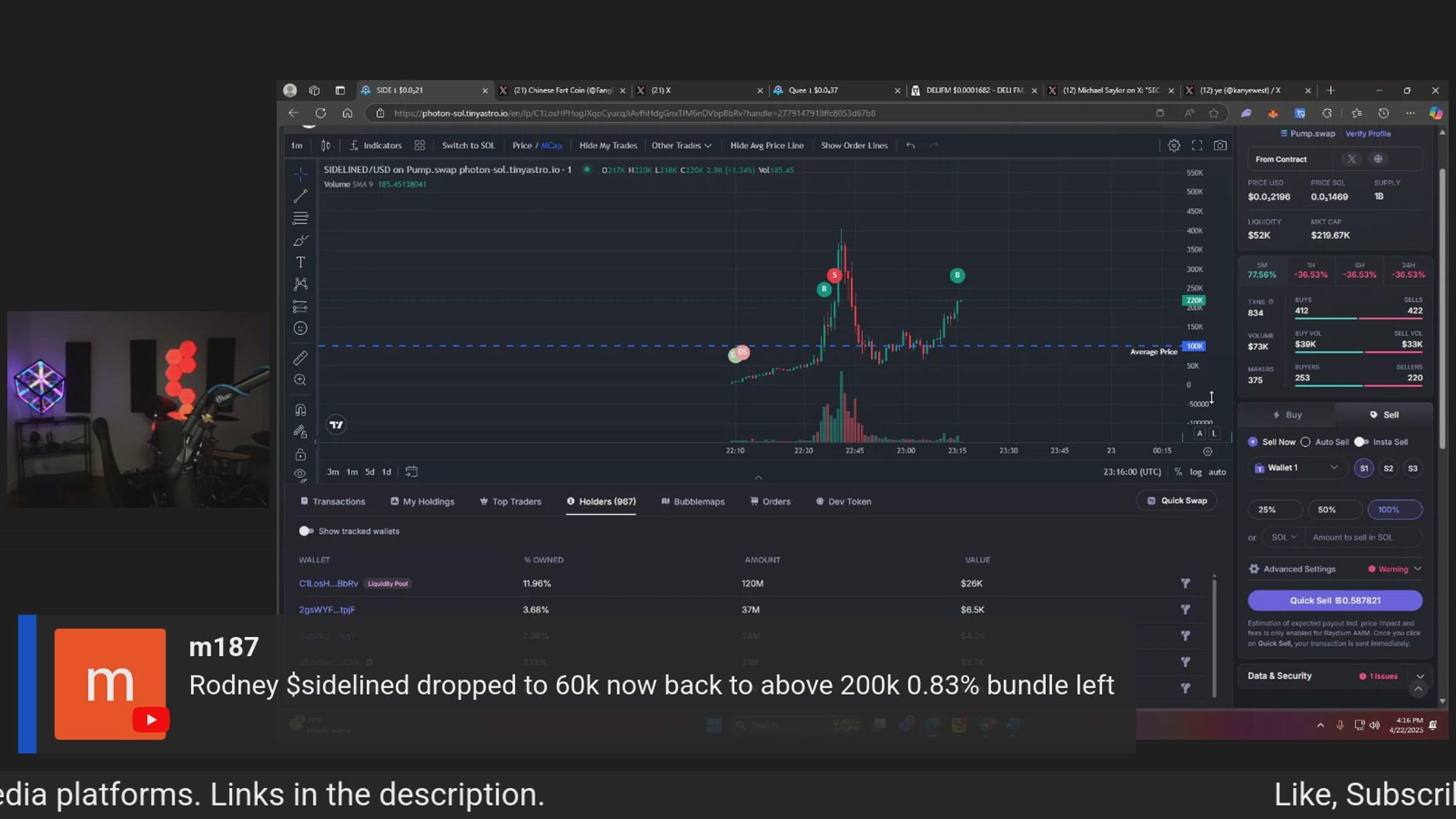Image resolution: width=1456 pixels, height=819 pixels.
Task: Expand the Data & Security section
Action: point(1335,676)
